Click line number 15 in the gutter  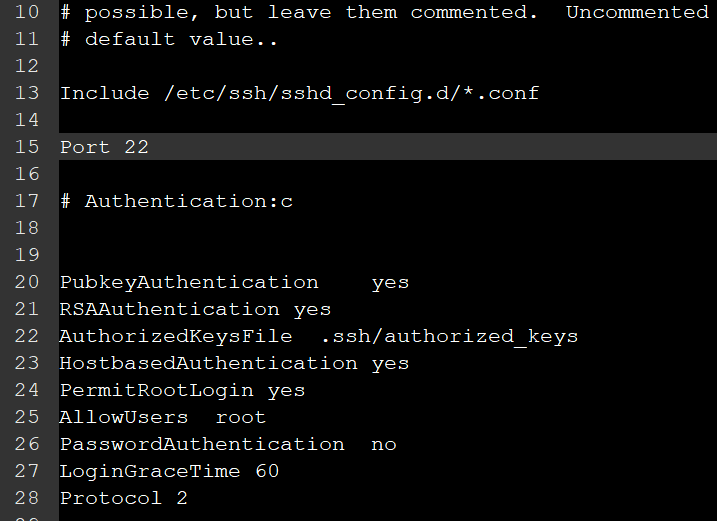(x=27, y=147)
